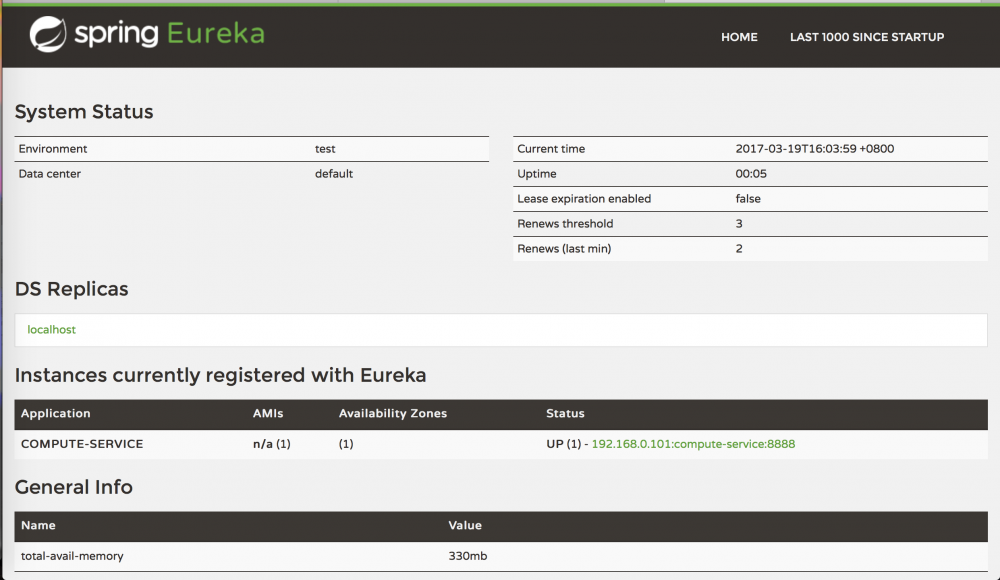Open the HOME navigation item
The height and width of the screenshot is (580, 1000).
click(x=739, y=37)
